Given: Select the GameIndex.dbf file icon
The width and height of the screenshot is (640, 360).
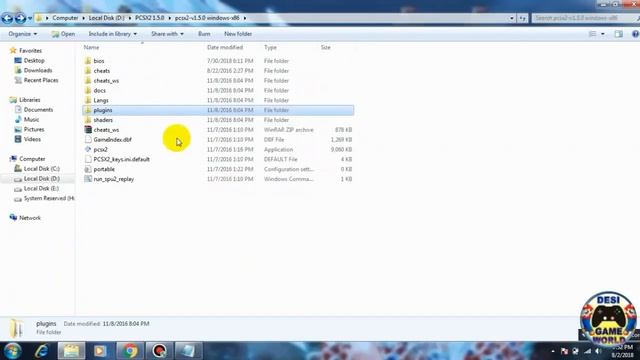Looking at the screenshot, I should [88, 139].
